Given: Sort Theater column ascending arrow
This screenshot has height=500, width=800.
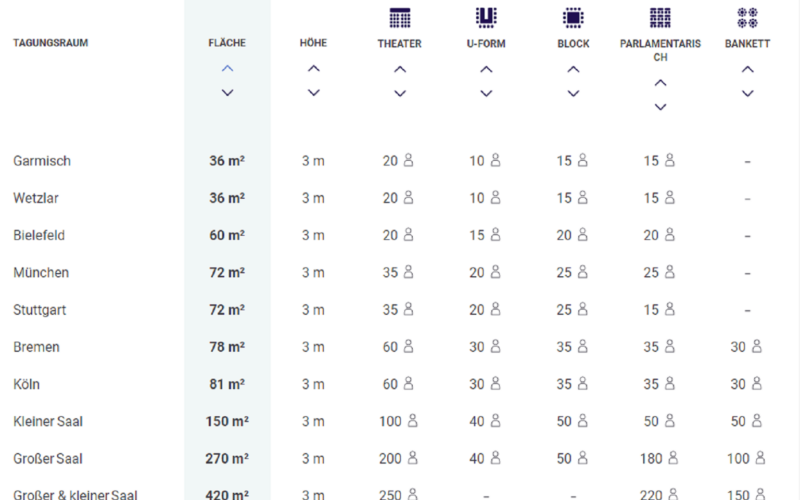Looking at the screenshot, I should click(400, 69).
